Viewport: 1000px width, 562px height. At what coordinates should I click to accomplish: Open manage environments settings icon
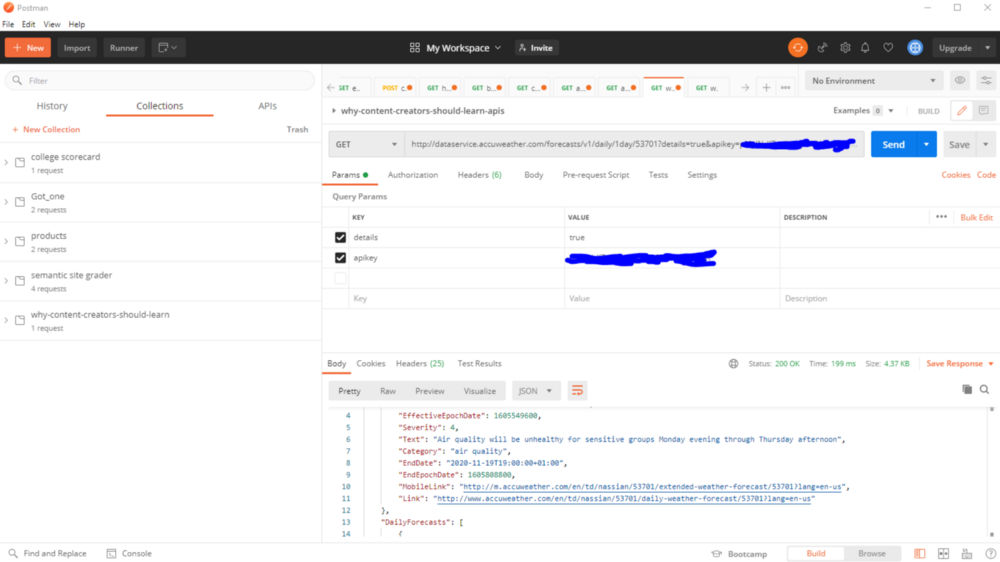pyautogui.click(x=986, y=81)
